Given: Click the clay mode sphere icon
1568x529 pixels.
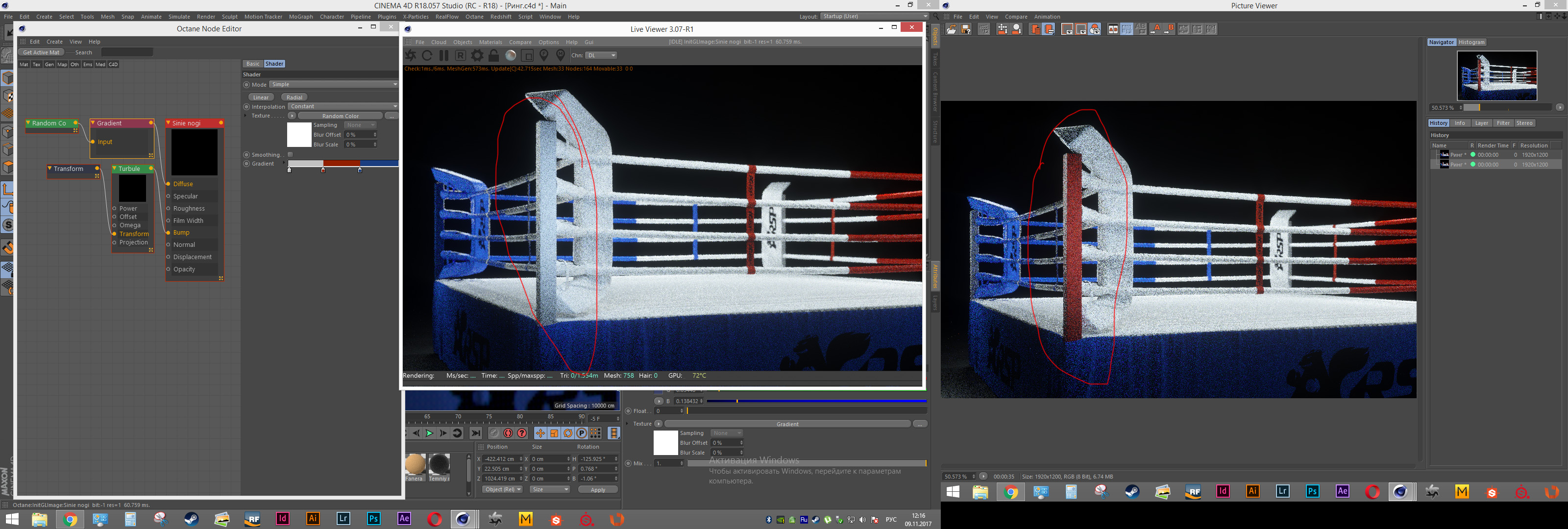Looking at the screenshot, I should [x=511, y=55].
